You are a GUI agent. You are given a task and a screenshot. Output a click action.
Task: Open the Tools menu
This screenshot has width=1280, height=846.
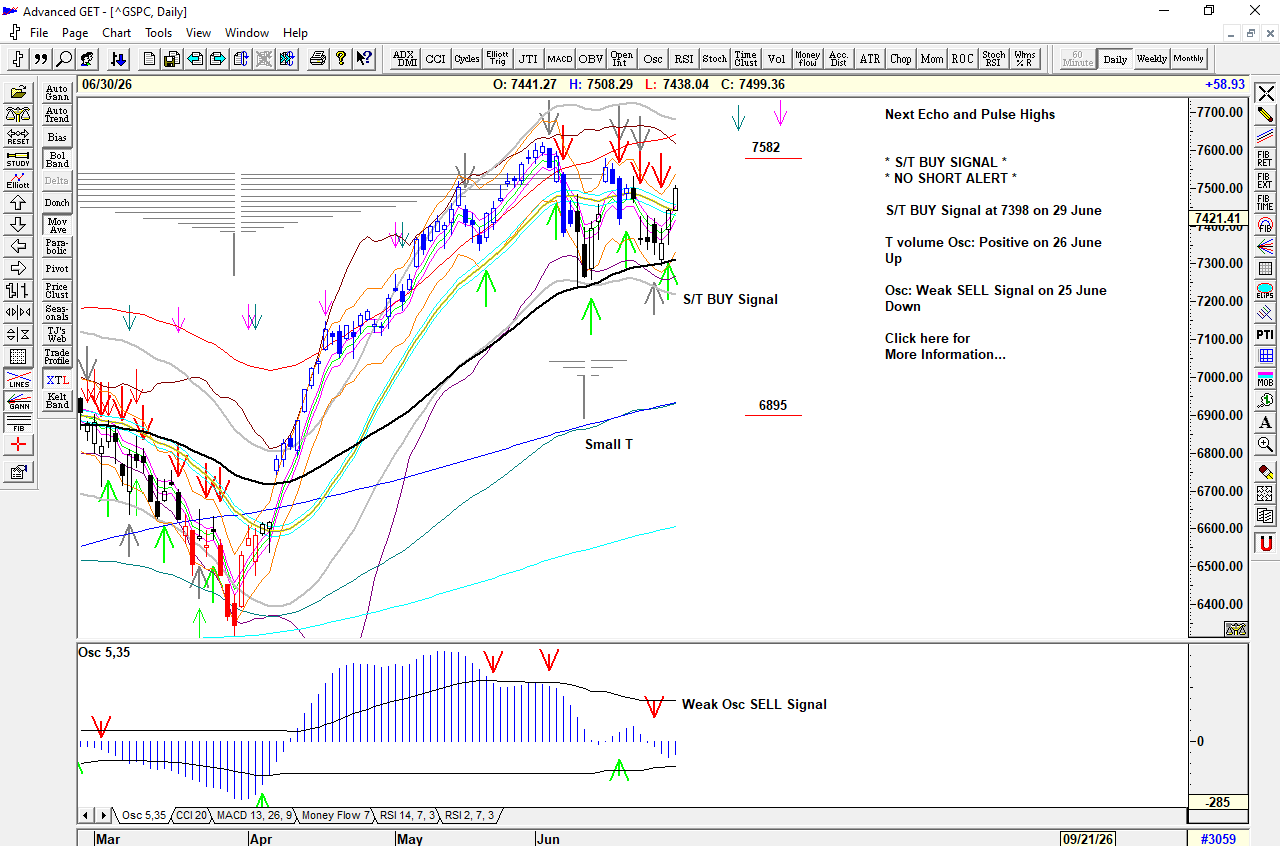tap(158, 33)
